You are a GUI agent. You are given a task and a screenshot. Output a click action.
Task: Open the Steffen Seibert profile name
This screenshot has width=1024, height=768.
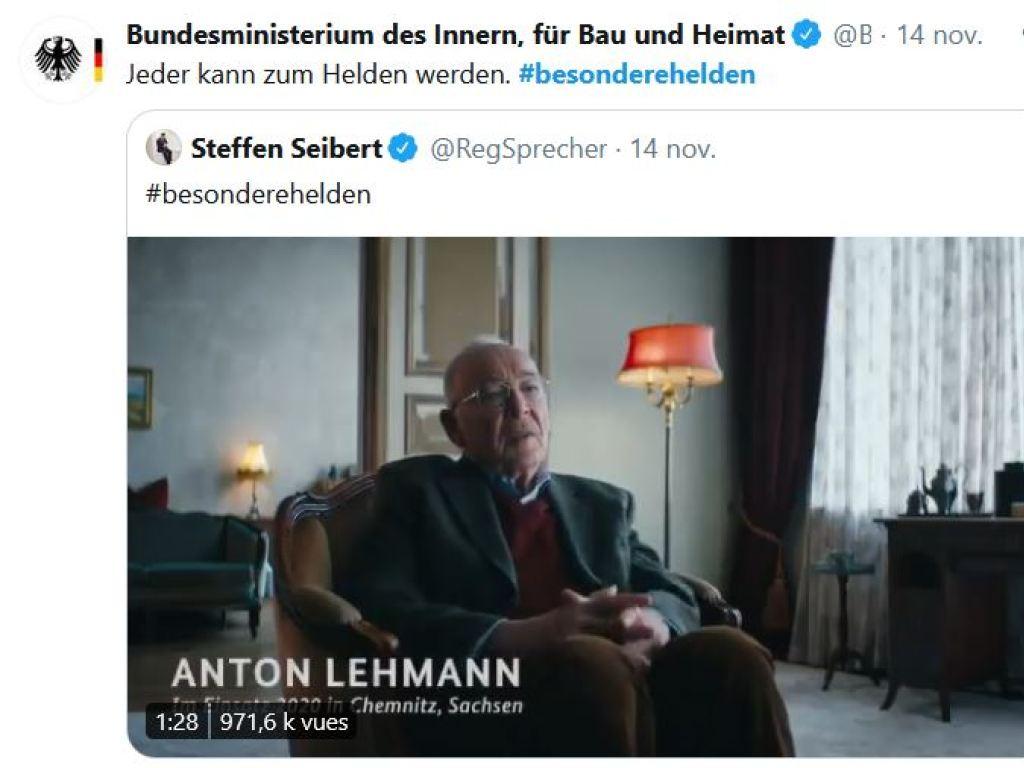click(x=286, y=148)
